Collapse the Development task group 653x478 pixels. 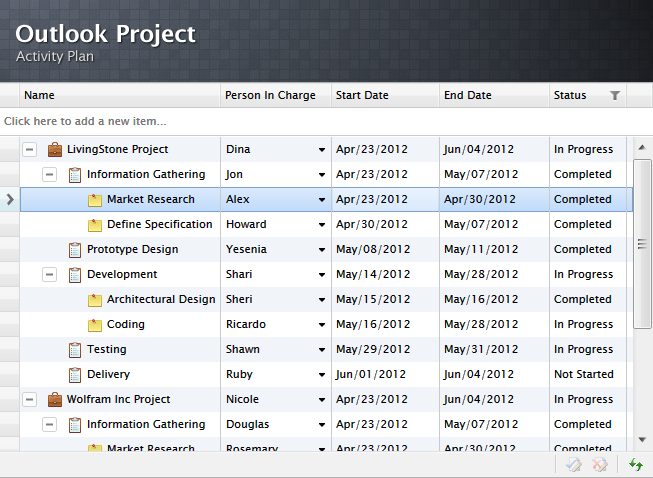49,275
